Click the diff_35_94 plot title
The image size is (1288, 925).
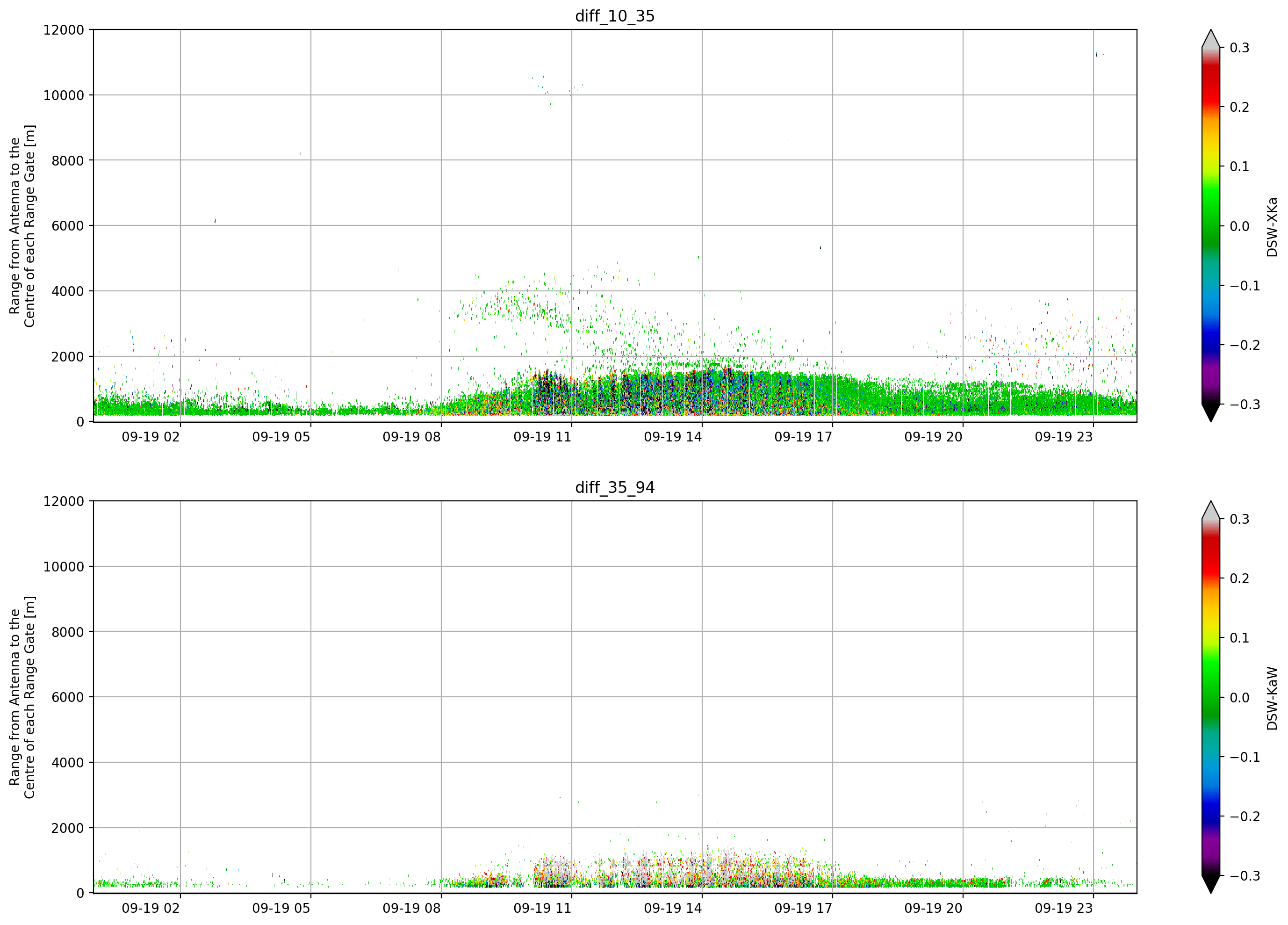click(614, 487)
